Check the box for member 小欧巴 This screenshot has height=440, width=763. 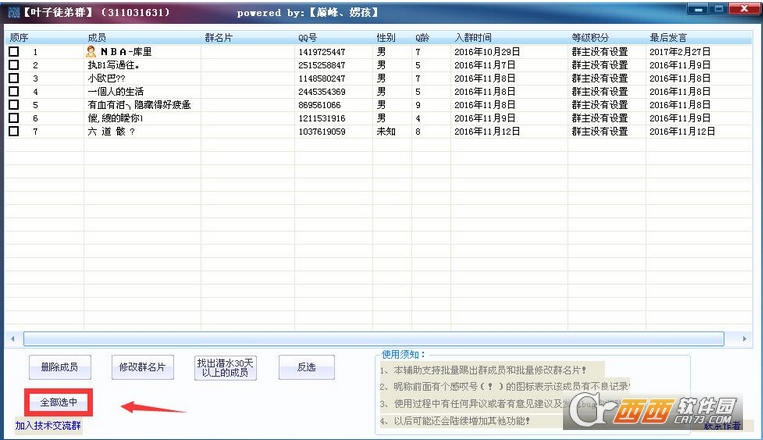pyautogui.click(x=14, y=78)
